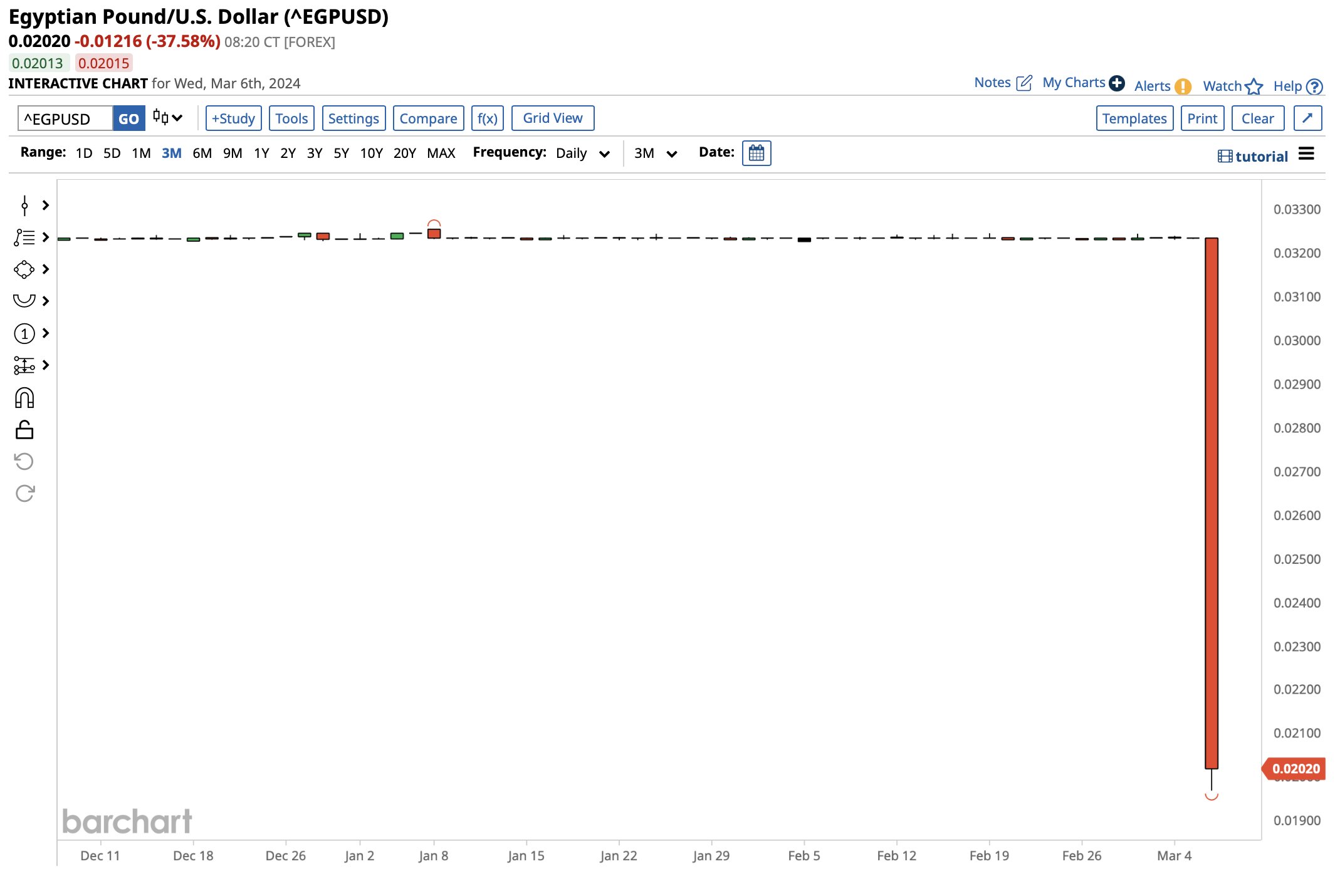Open the Date calendar picker
The image size is (1340, 896).
coord(757,153)
